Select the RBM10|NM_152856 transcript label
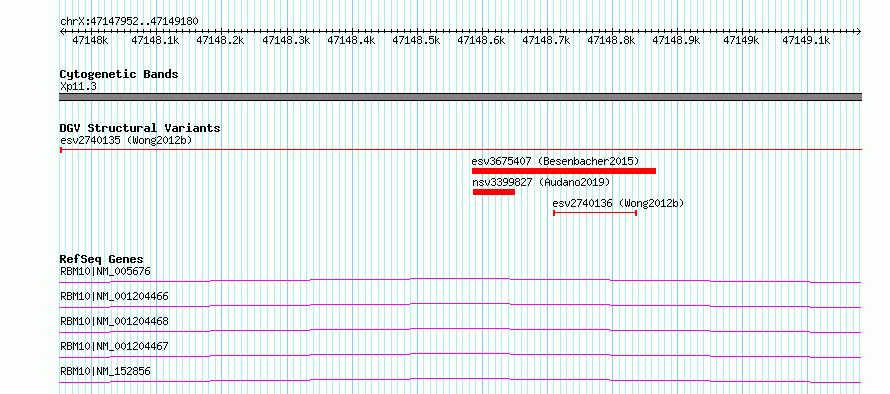The width and height of the screenshot is (890, 394). point(105,372)
